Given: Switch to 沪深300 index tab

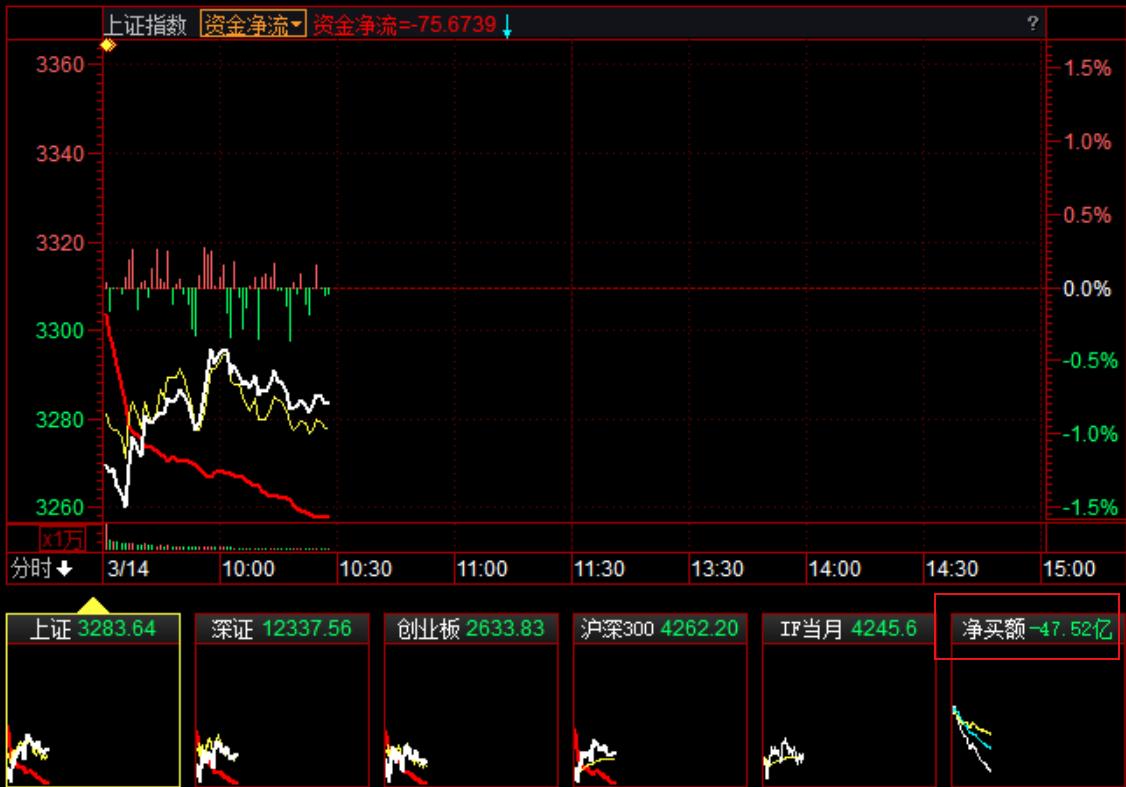Looking at the screenshot, I should (659, 629).
